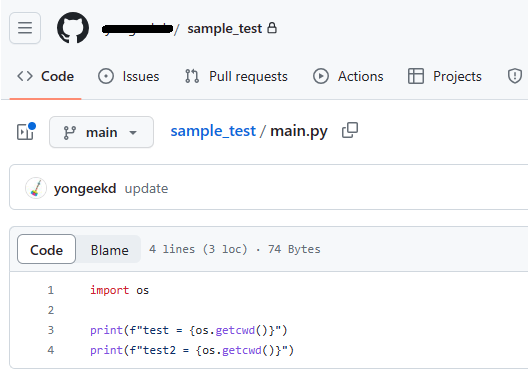Click the sample_test repository name in header

225,29
